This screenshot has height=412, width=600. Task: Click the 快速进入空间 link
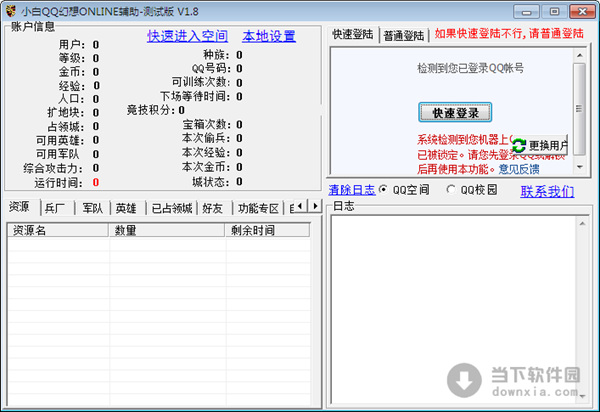pyautogui.click(x=188, y=36)
